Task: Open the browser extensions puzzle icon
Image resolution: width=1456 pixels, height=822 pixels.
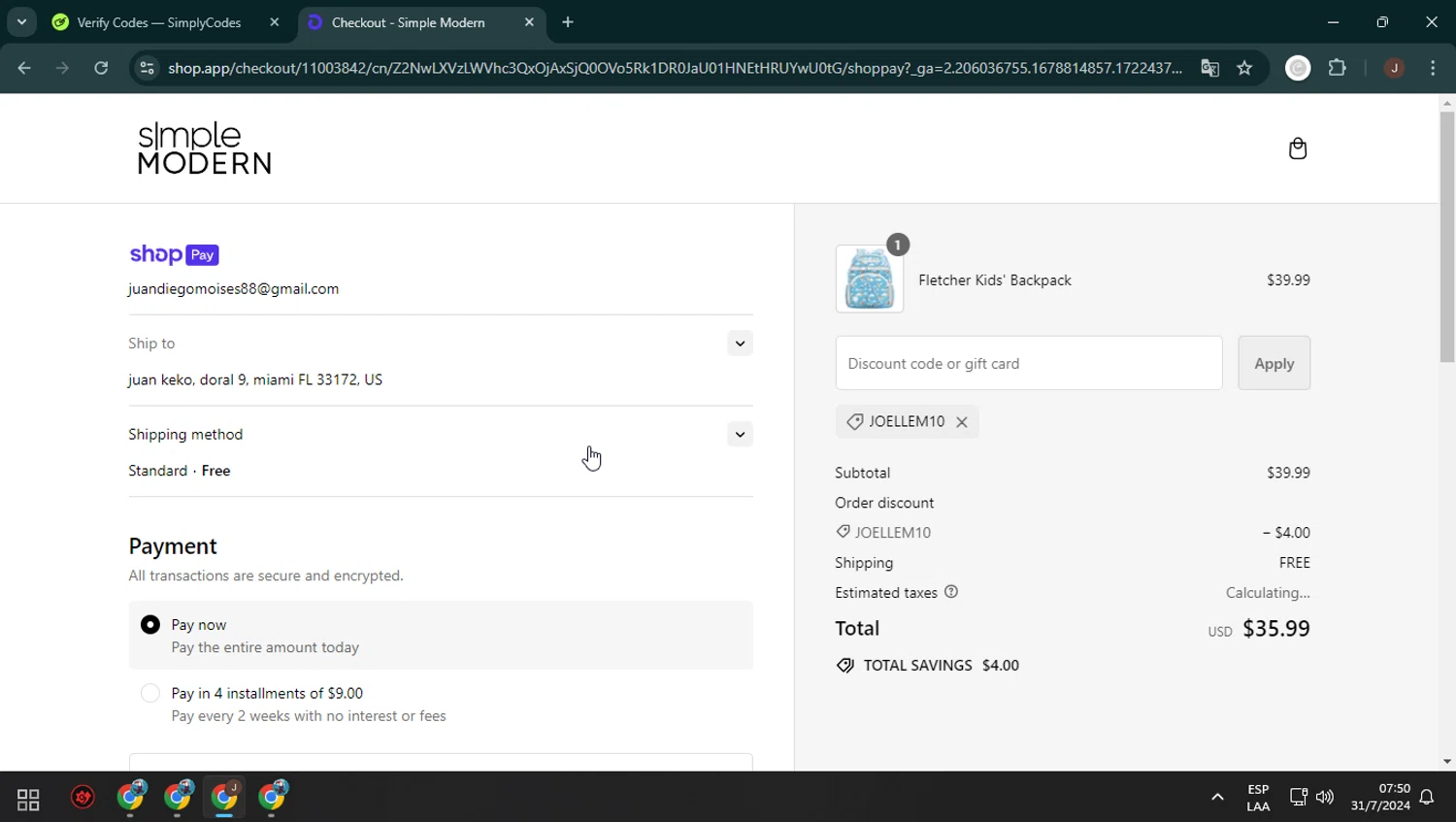Action: click(x=1338, y=68)
